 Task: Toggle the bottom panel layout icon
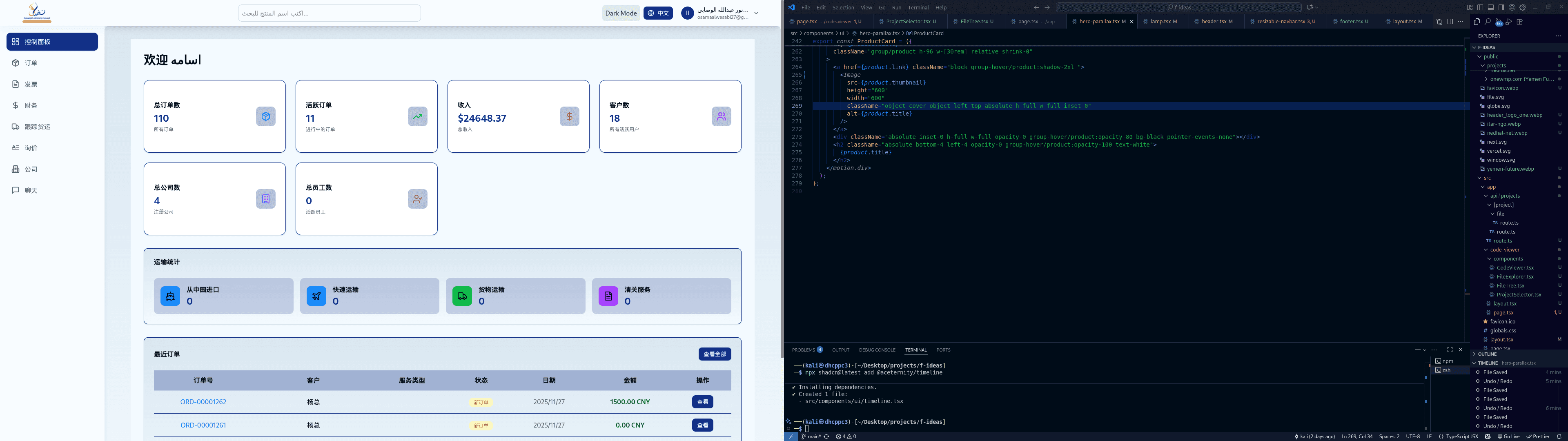[x=1491, y=7]
